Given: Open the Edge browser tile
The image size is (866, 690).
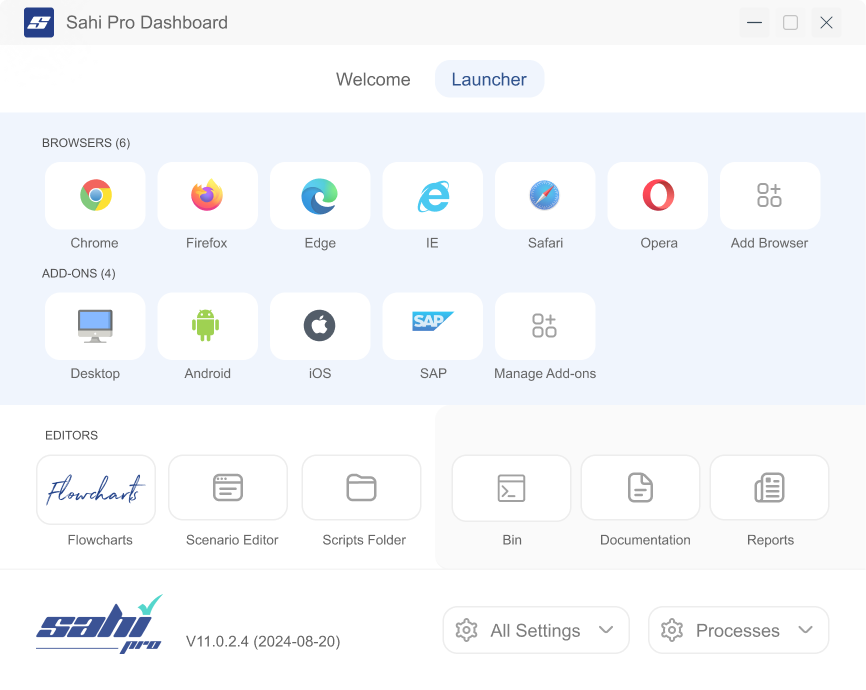Looking at the screenshot, I should click(x=320, y=196).
